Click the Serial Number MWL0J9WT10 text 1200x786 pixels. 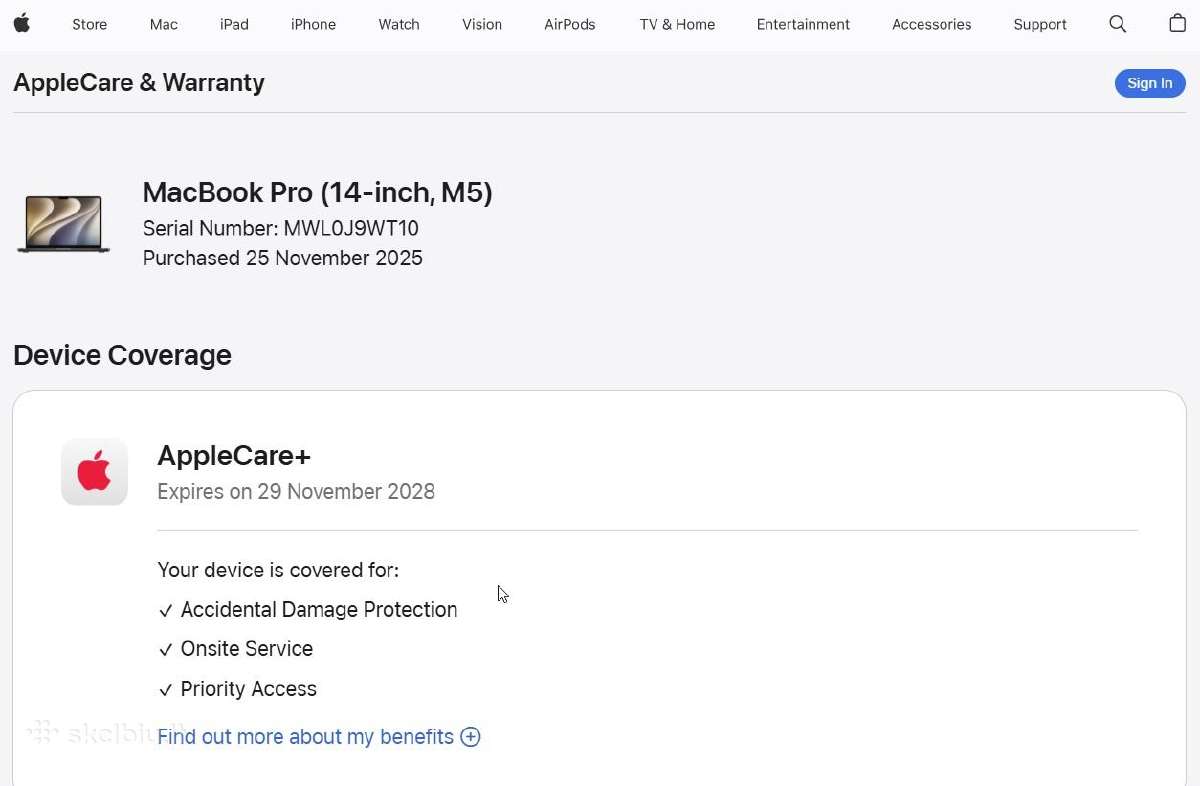(281, 228)
